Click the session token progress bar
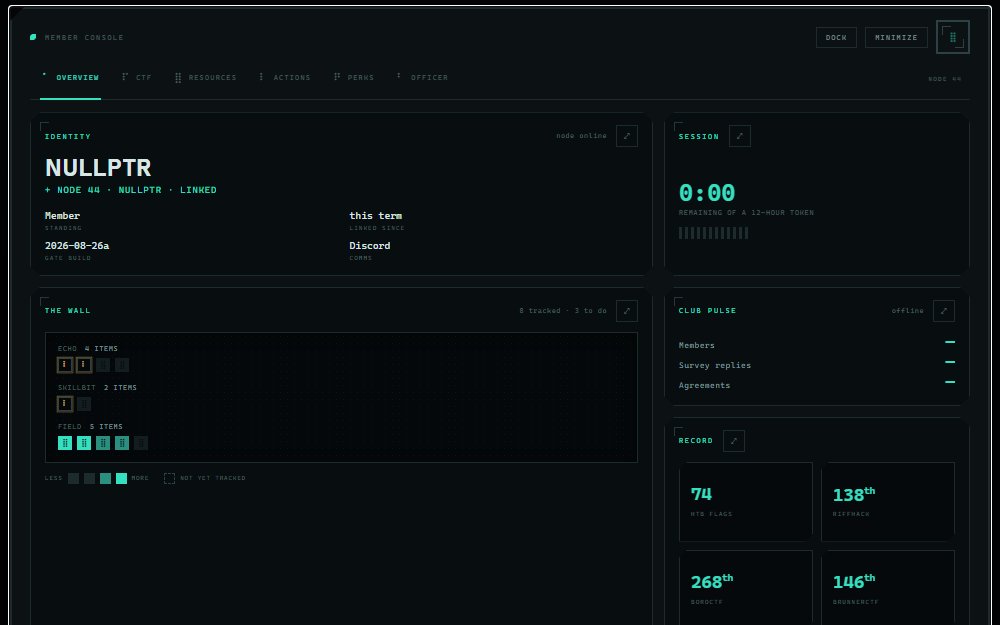This screenshot has height=625, width=1000. [713, 233]
